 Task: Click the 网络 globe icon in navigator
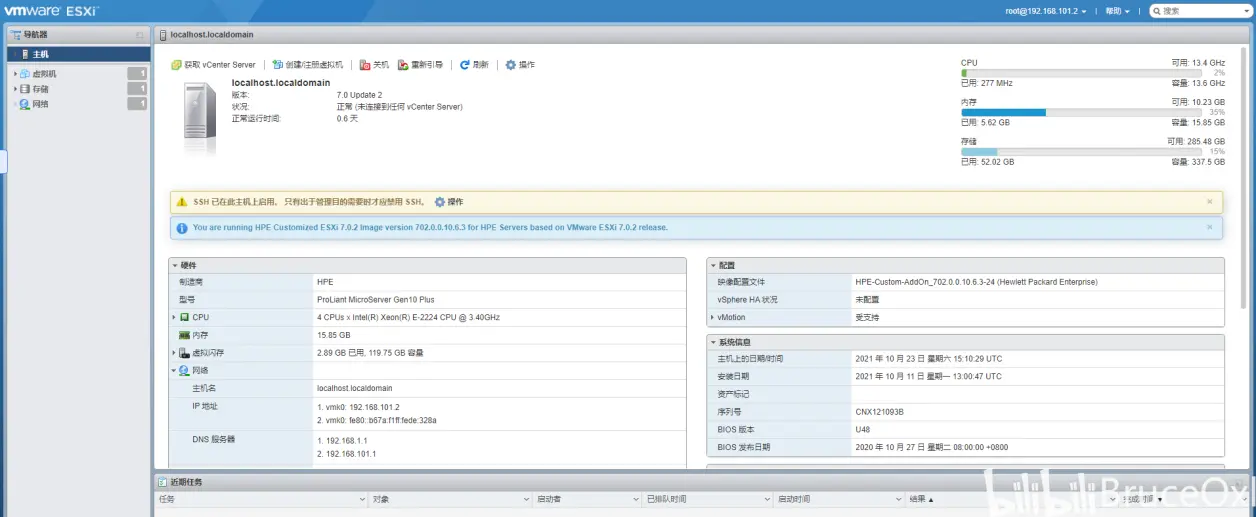tap(25, 104)
